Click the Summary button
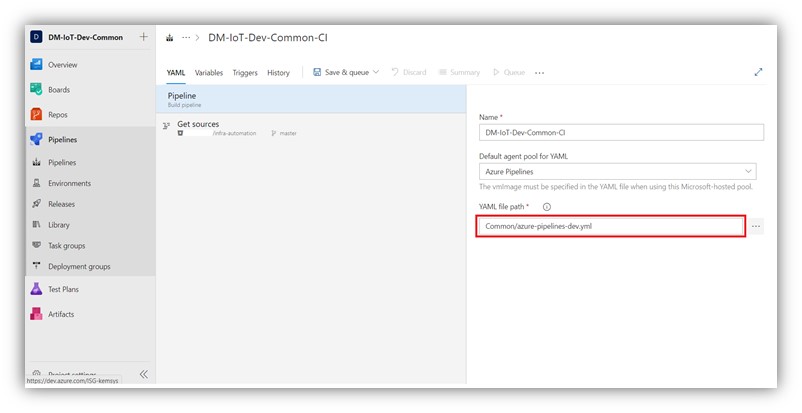The image size is (802, 413). 459,72
